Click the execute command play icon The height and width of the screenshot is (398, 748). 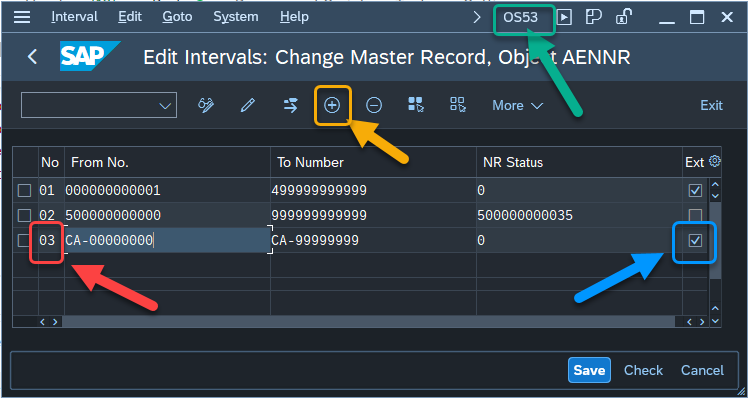tap(564, 18)
